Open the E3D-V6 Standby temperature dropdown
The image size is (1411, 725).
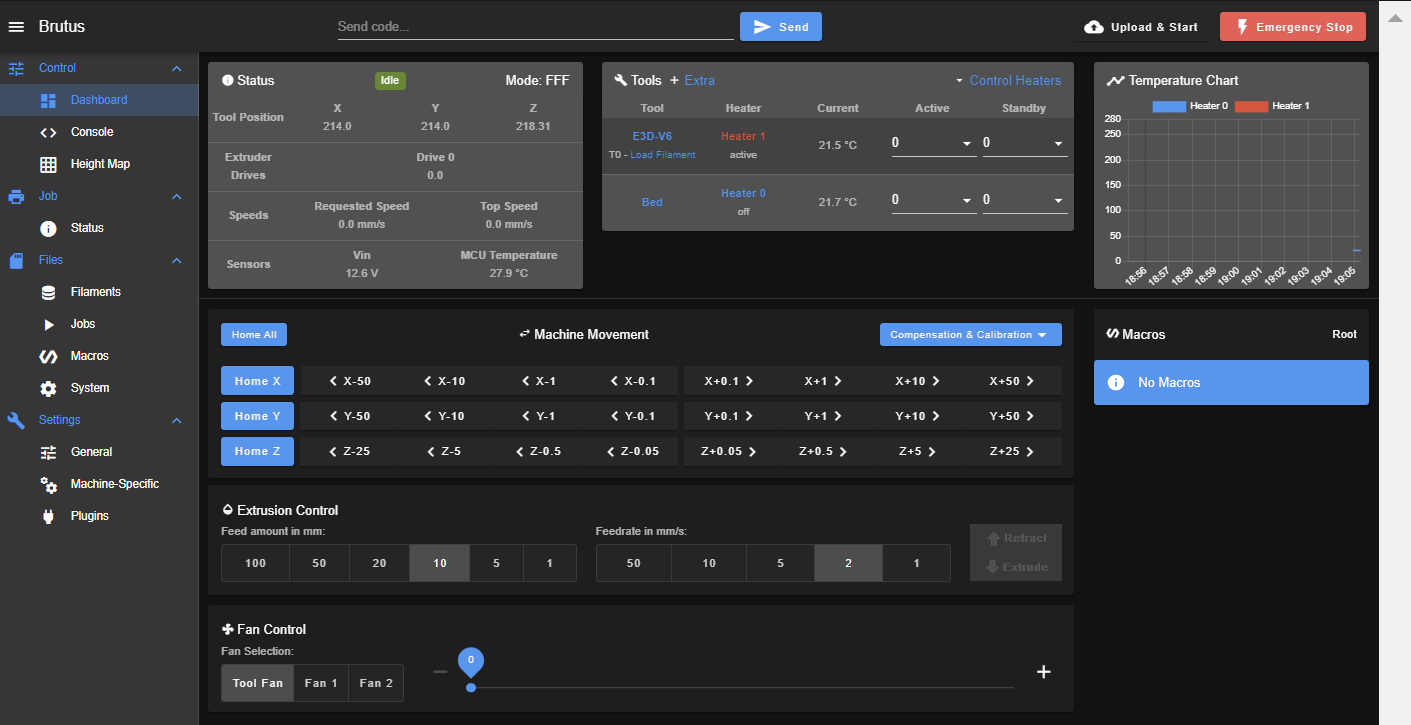(x=1025, y=143)
